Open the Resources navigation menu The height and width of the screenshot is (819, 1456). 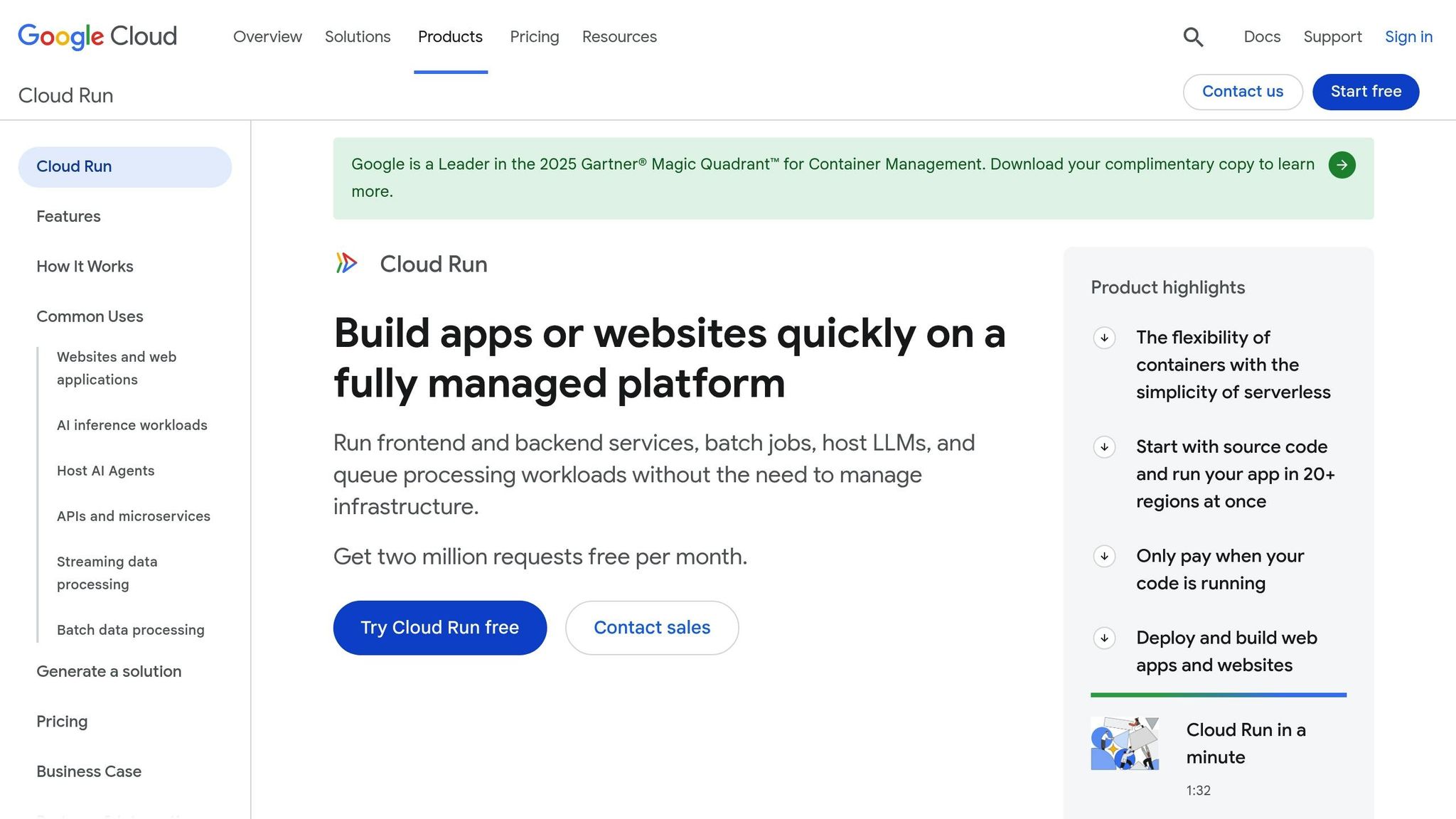coord(619,37)
